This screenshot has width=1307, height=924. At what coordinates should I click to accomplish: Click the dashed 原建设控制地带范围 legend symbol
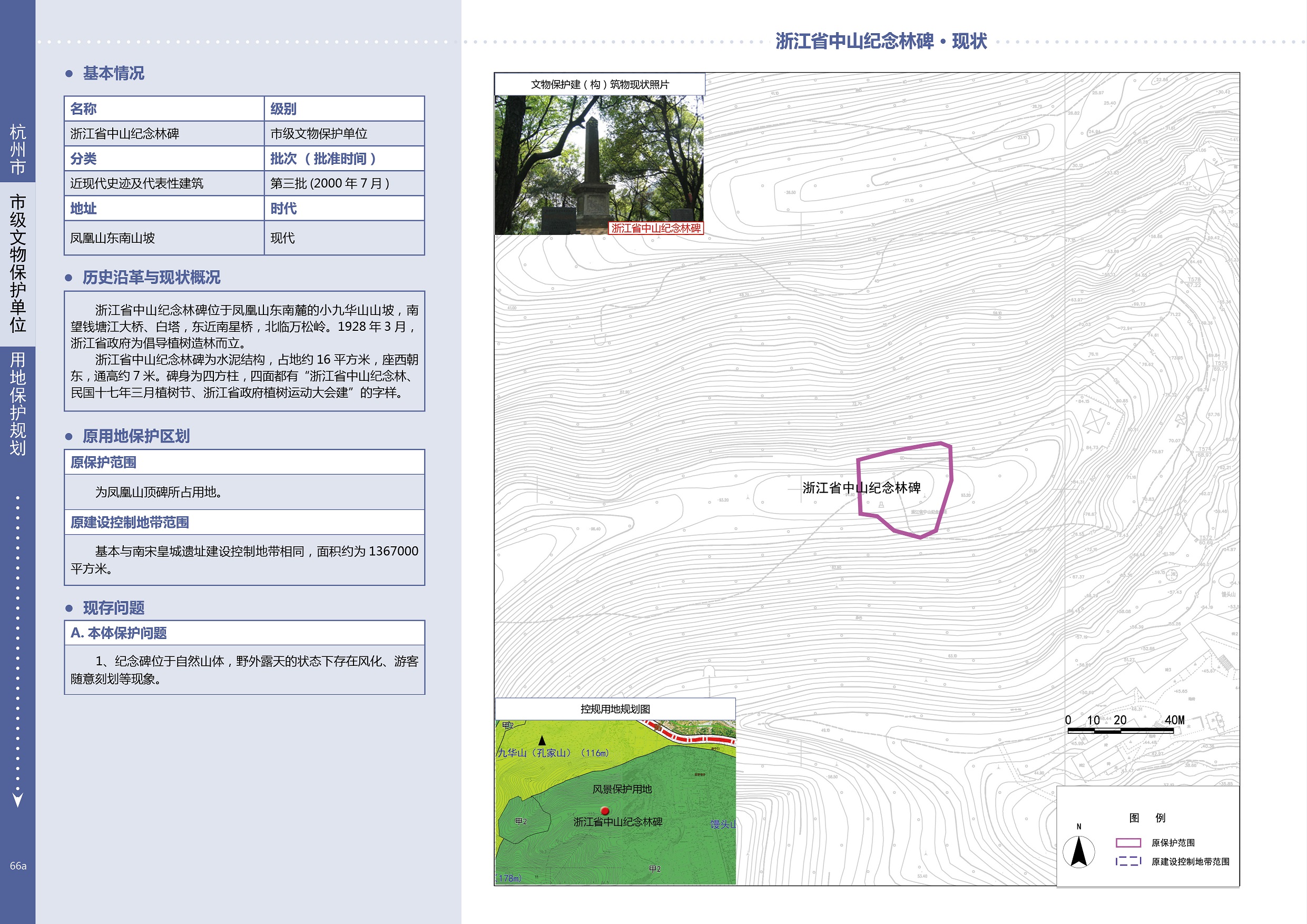coord(1128,861)
